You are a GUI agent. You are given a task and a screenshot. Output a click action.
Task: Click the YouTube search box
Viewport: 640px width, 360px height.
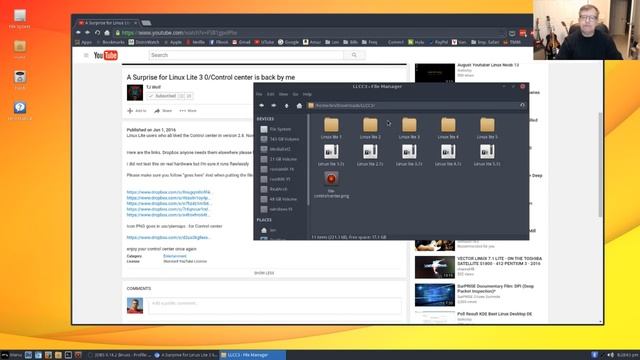click(x=246, y=55)
